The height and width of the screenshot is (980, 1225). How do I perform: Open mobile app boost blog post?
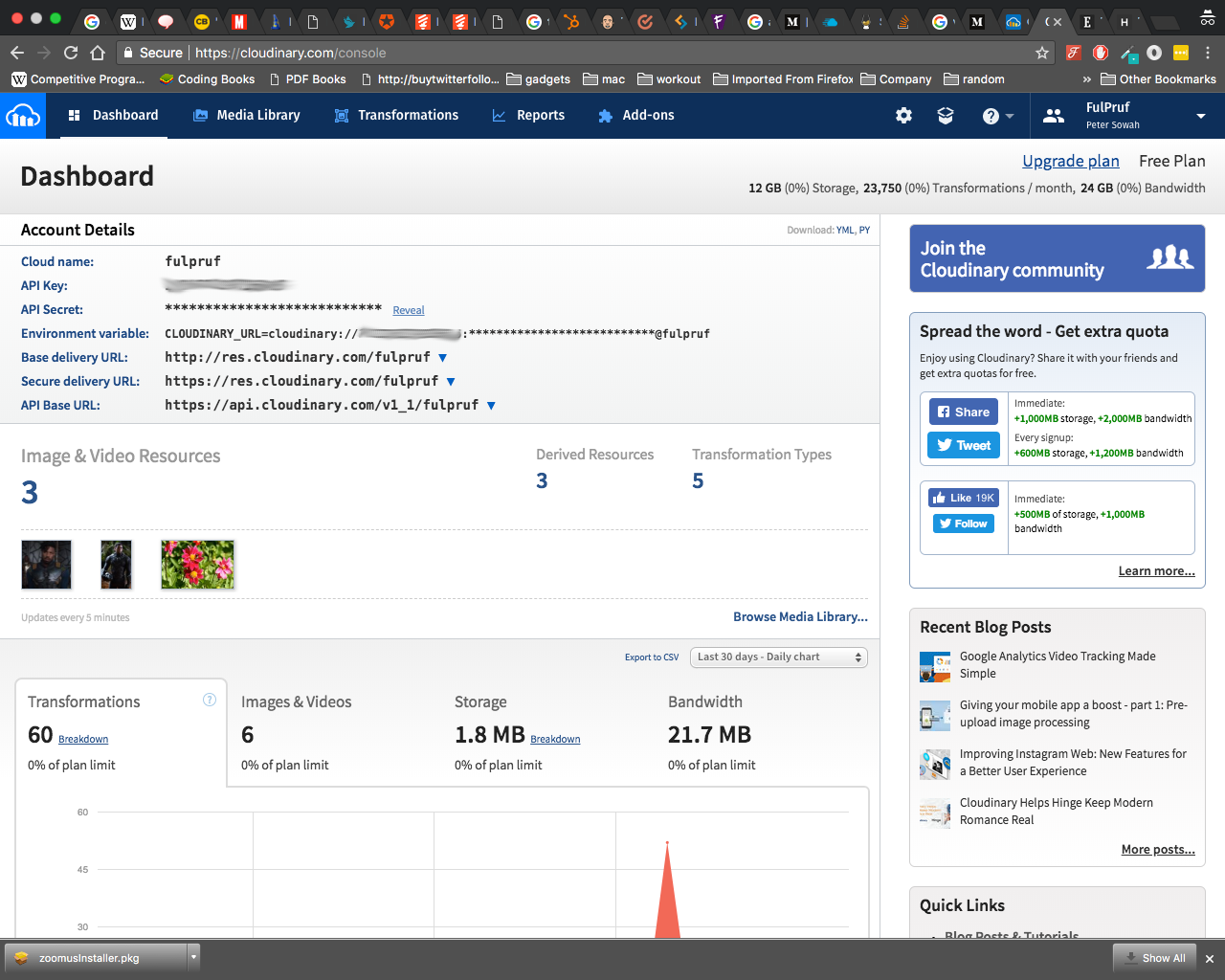tap(1074, 714)
